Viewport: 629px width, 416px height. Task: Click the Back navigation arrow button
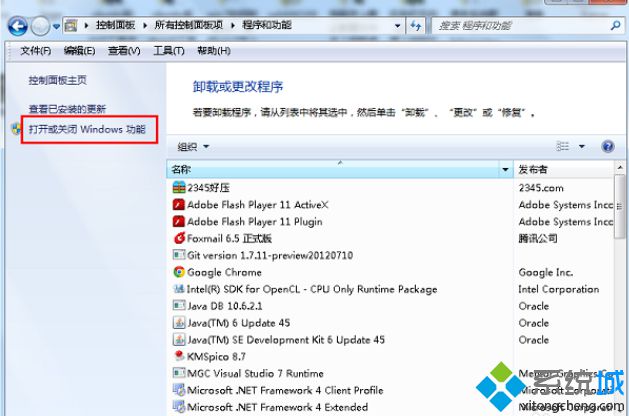tap(18, 26)
